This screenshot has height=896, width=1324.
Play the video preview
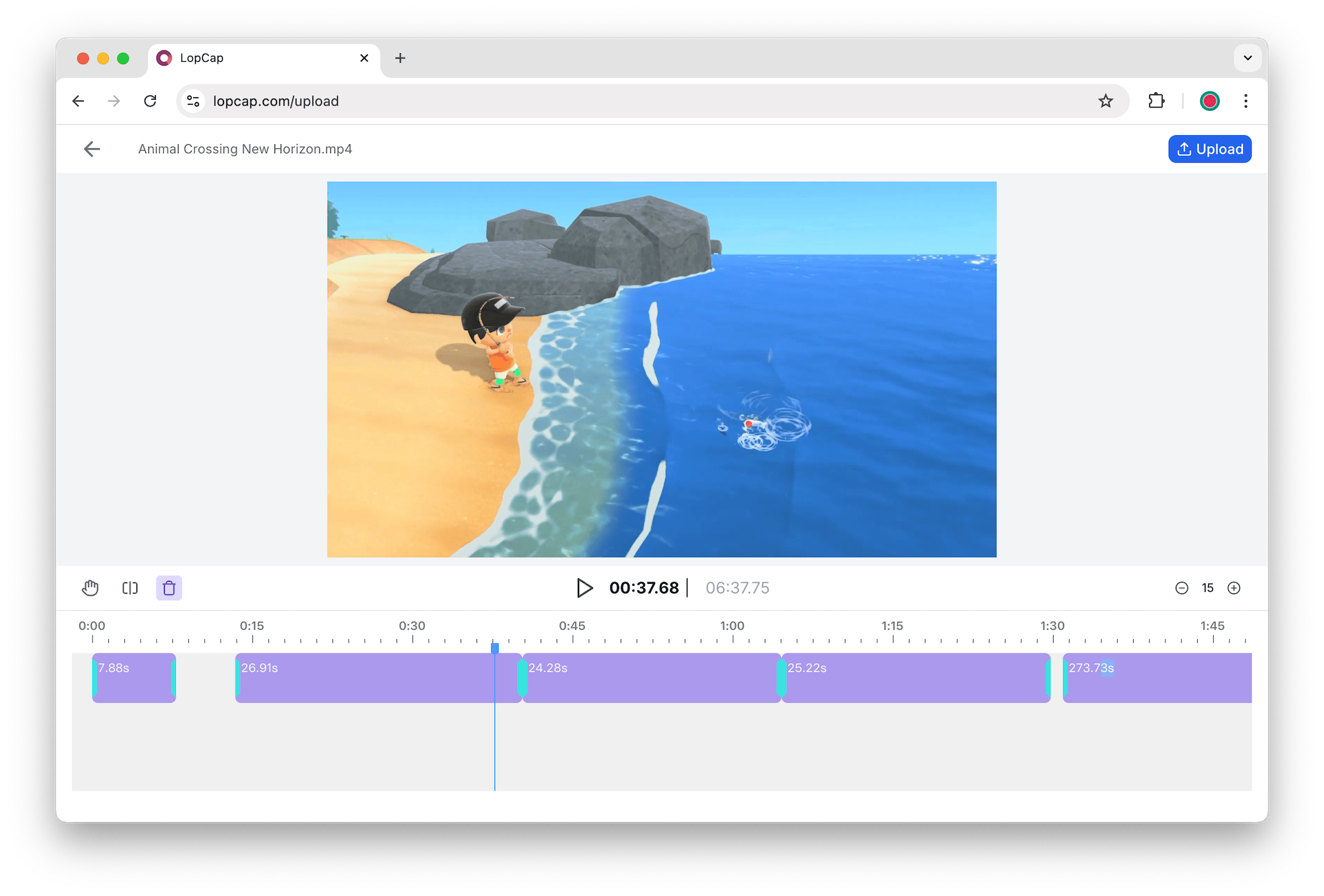[x=584, y=588]
